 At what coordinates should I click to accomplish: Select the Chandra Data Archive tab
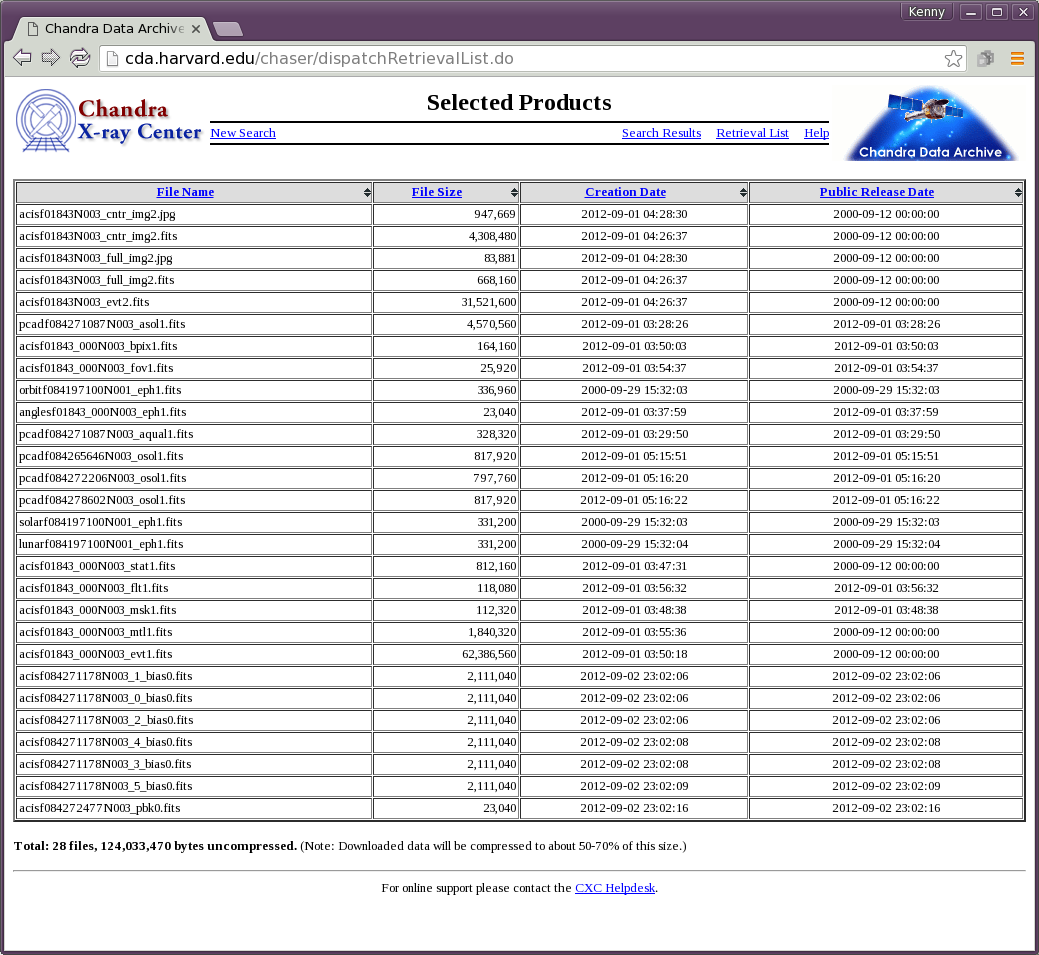[x=113, y=28]
